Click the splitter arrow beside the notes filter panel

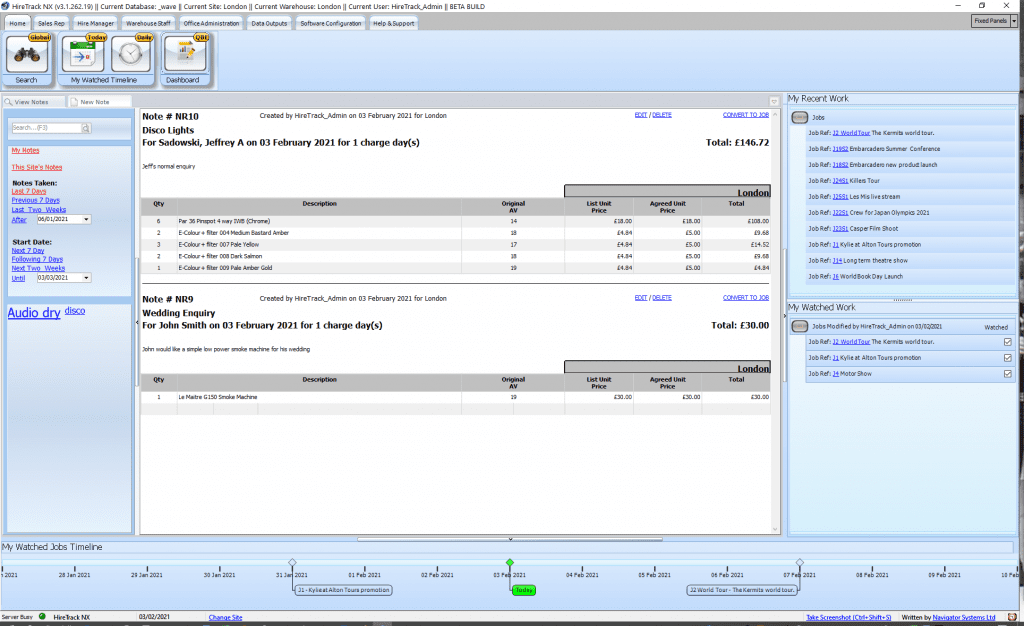pos(136,321)
